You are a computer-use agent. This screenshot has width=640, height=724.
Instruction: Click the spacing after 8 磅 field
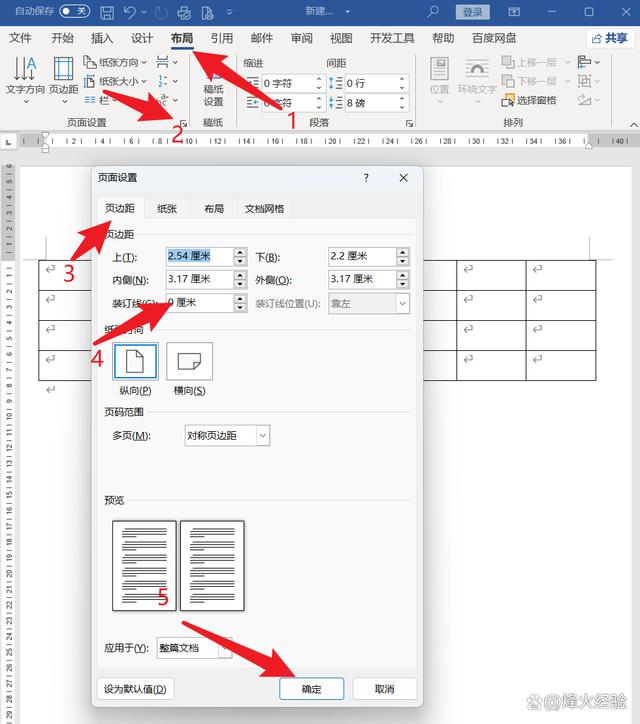click(375, 103)
